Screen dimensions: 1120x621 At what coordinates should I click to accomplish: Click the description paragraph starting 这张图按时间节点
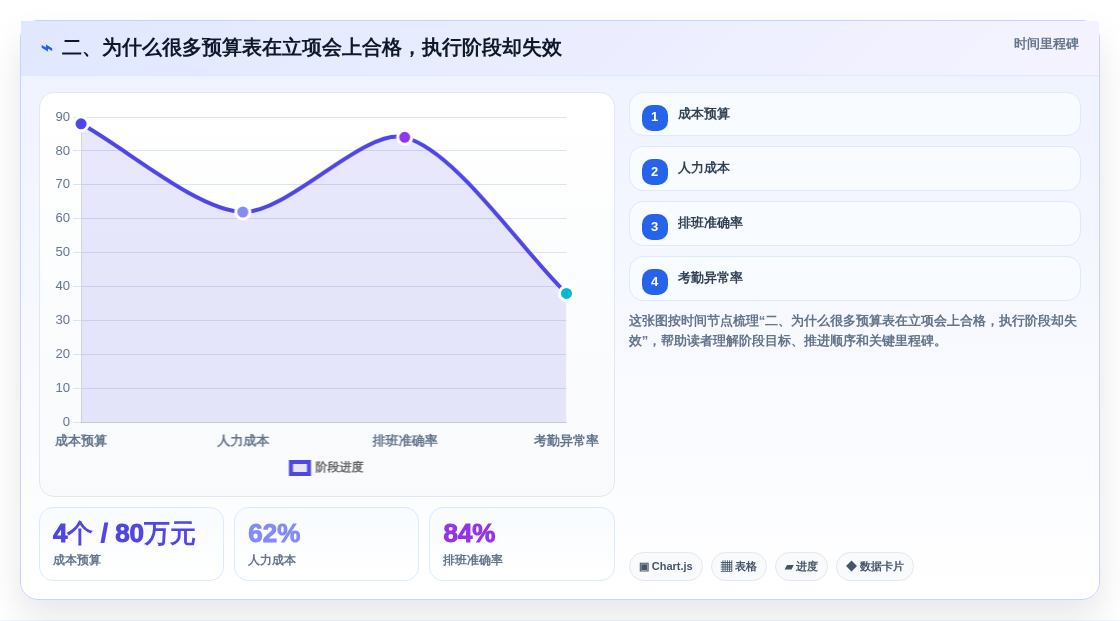coord(853,331)
